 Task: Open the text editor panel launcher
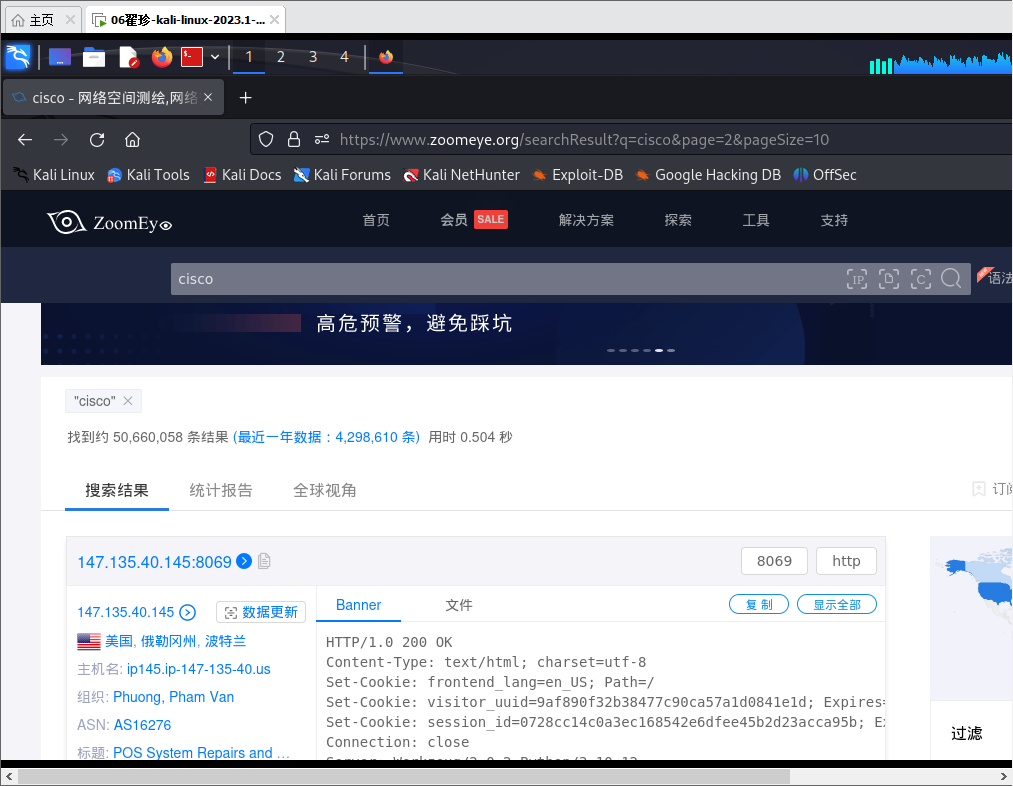point(129,57)
